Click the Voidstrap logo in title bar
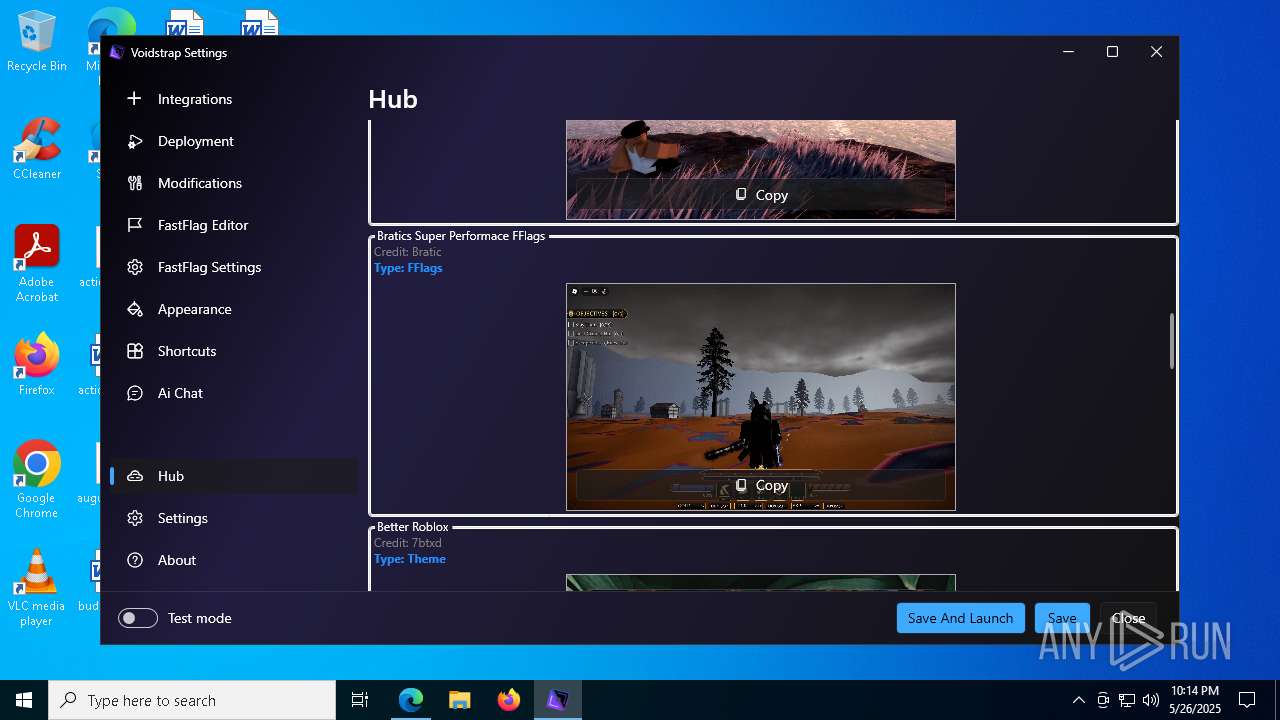This screenshot has height=720, width=1280. click(117, 53)
